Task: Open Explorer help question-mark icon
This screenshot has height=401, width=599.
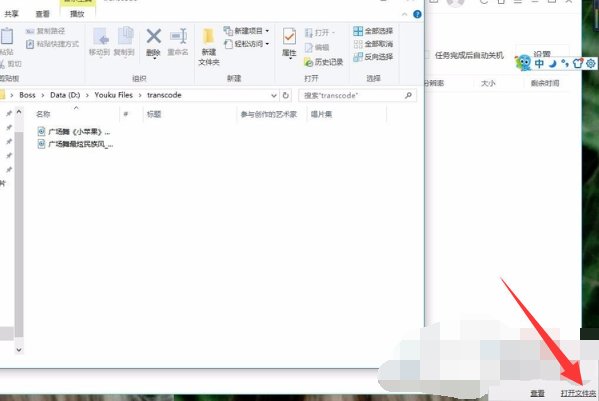Action: point(417,15)
